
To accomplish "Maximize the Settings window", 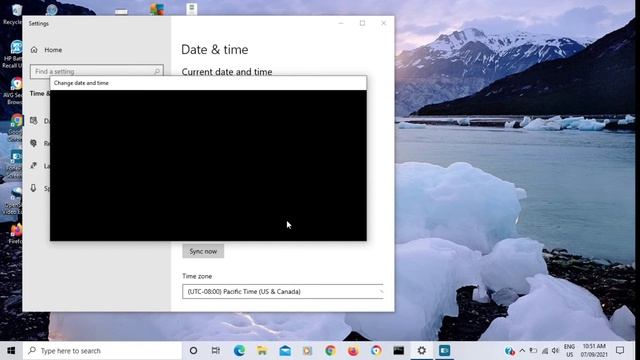I will [362, 23].
